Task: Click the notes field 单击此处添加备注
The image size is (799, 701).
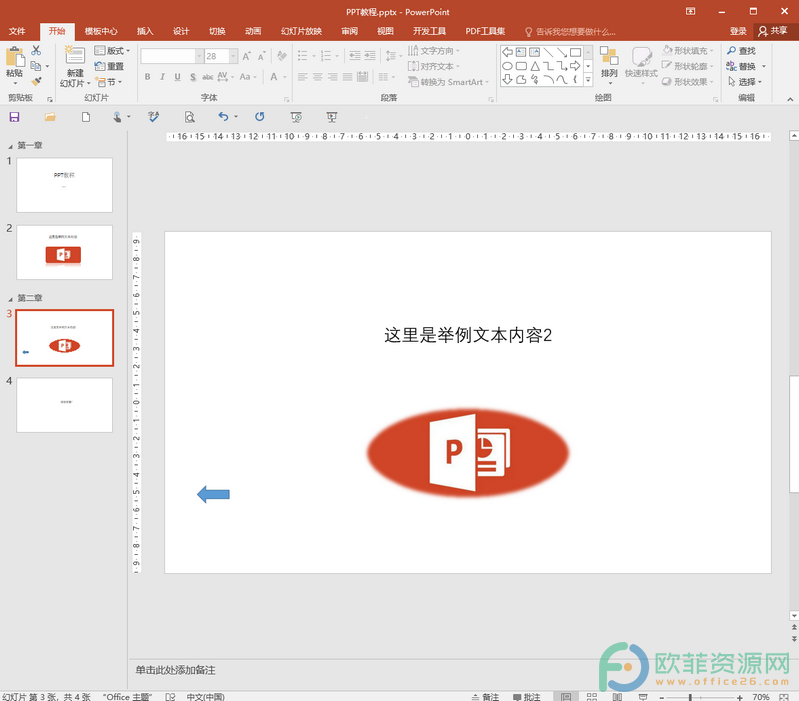Action: (175, 670)
